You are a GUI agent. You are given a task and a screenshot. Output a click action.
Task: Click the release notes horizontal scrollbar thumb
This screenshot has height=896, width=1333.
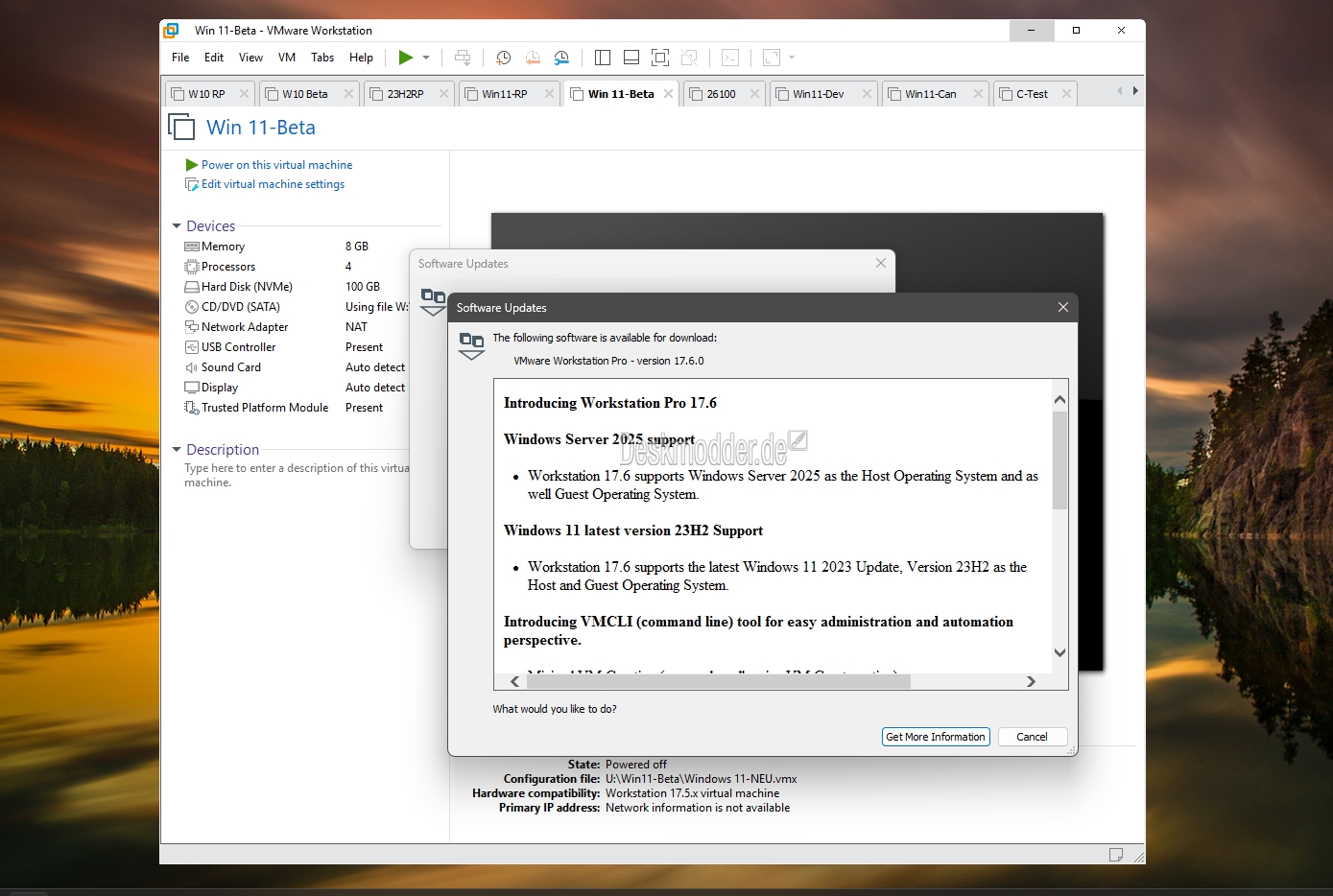tap(718, 682)
